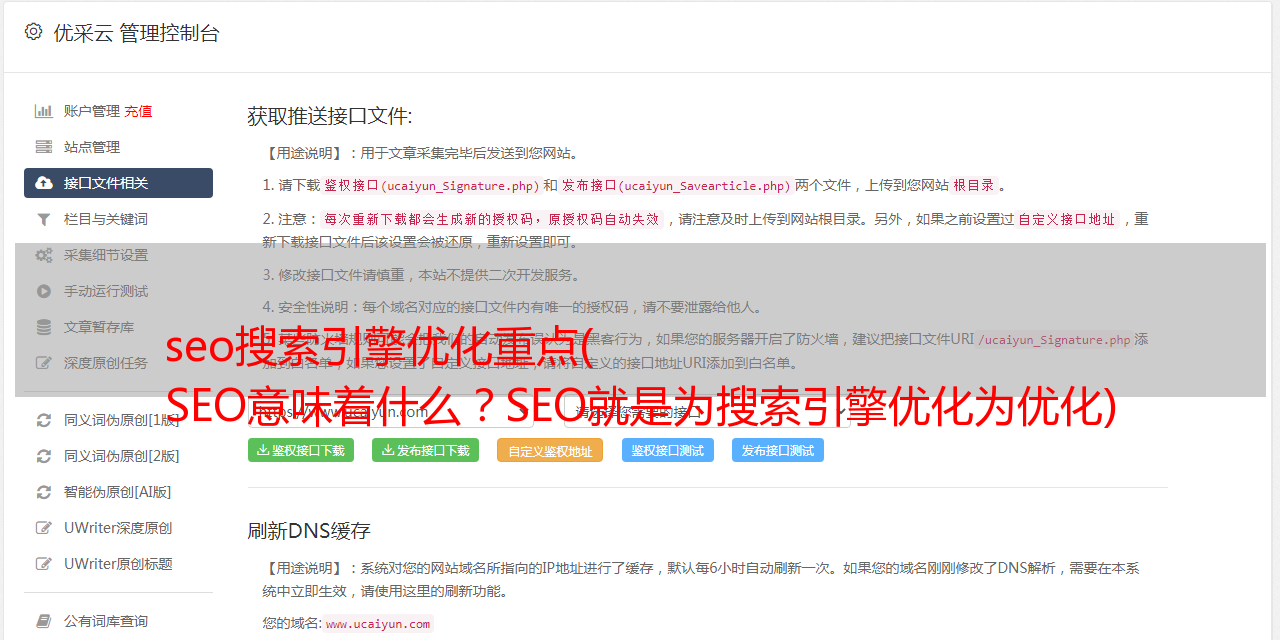Click the database icon of 文章暂存库

tap(44, 327)
